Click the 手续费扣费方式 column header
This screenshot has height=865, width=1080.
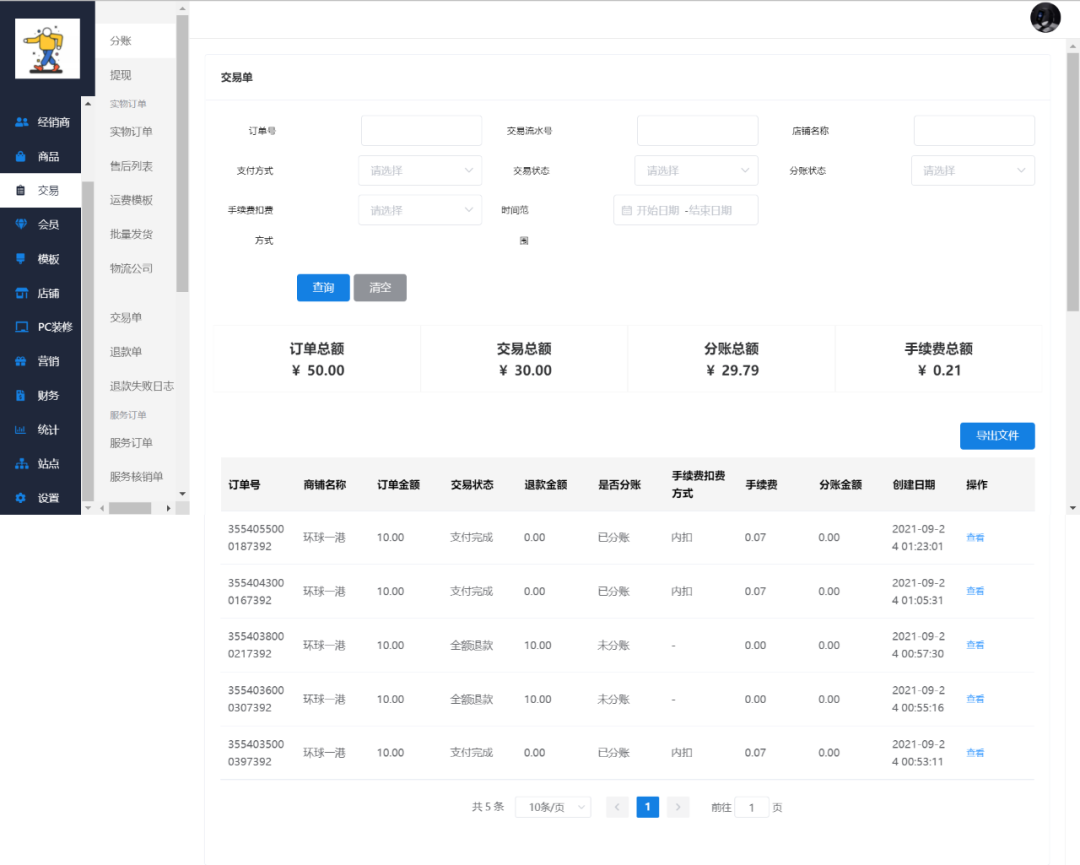tap(698, 484)
